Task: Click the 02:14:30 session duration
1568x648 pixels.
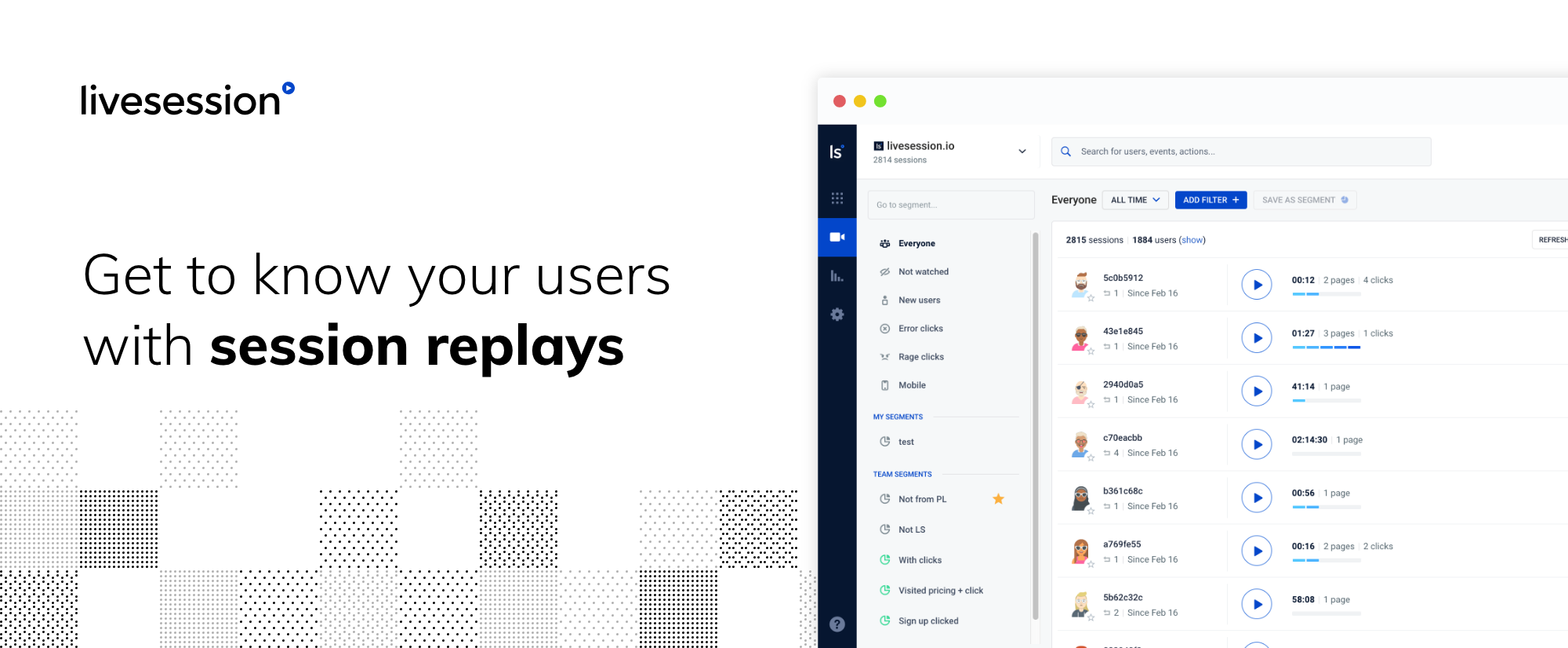Action: click(1309, 440)
